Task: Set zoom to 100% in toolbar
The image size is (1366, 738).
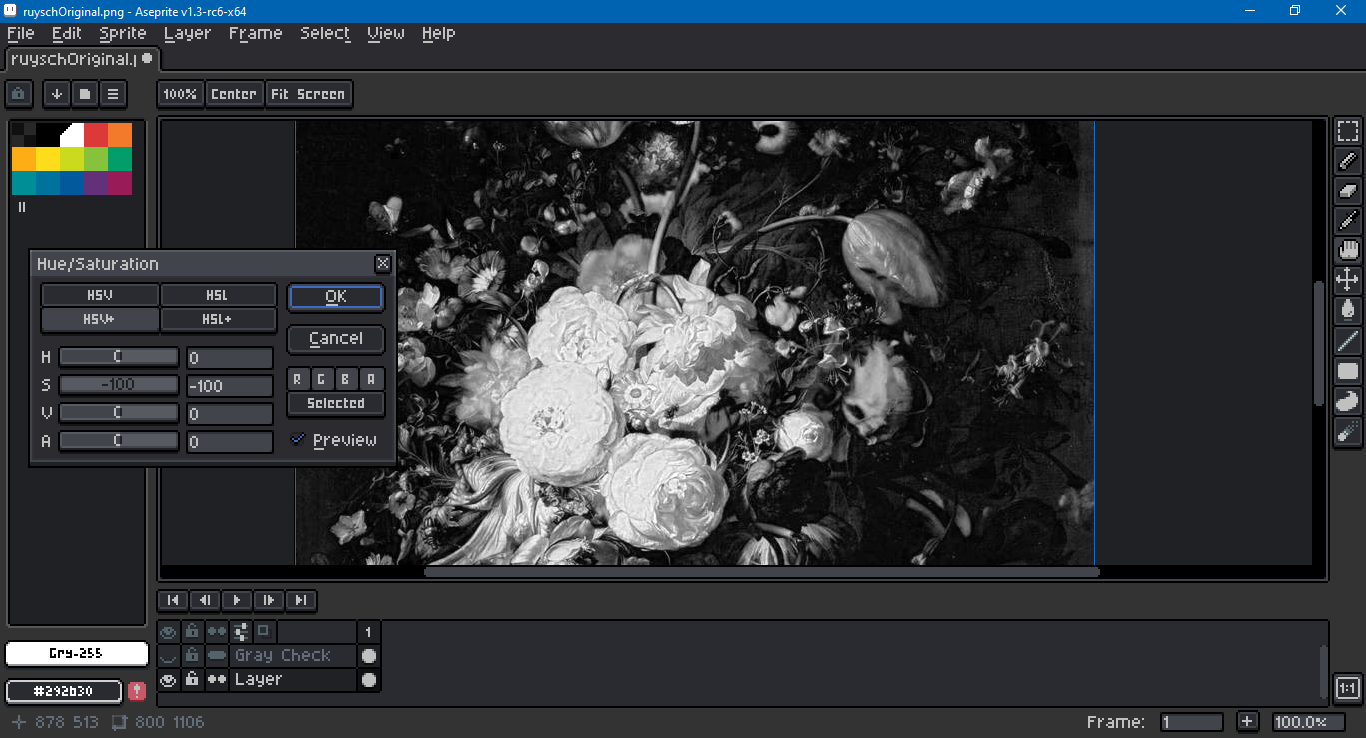Action: coord(180,94)
